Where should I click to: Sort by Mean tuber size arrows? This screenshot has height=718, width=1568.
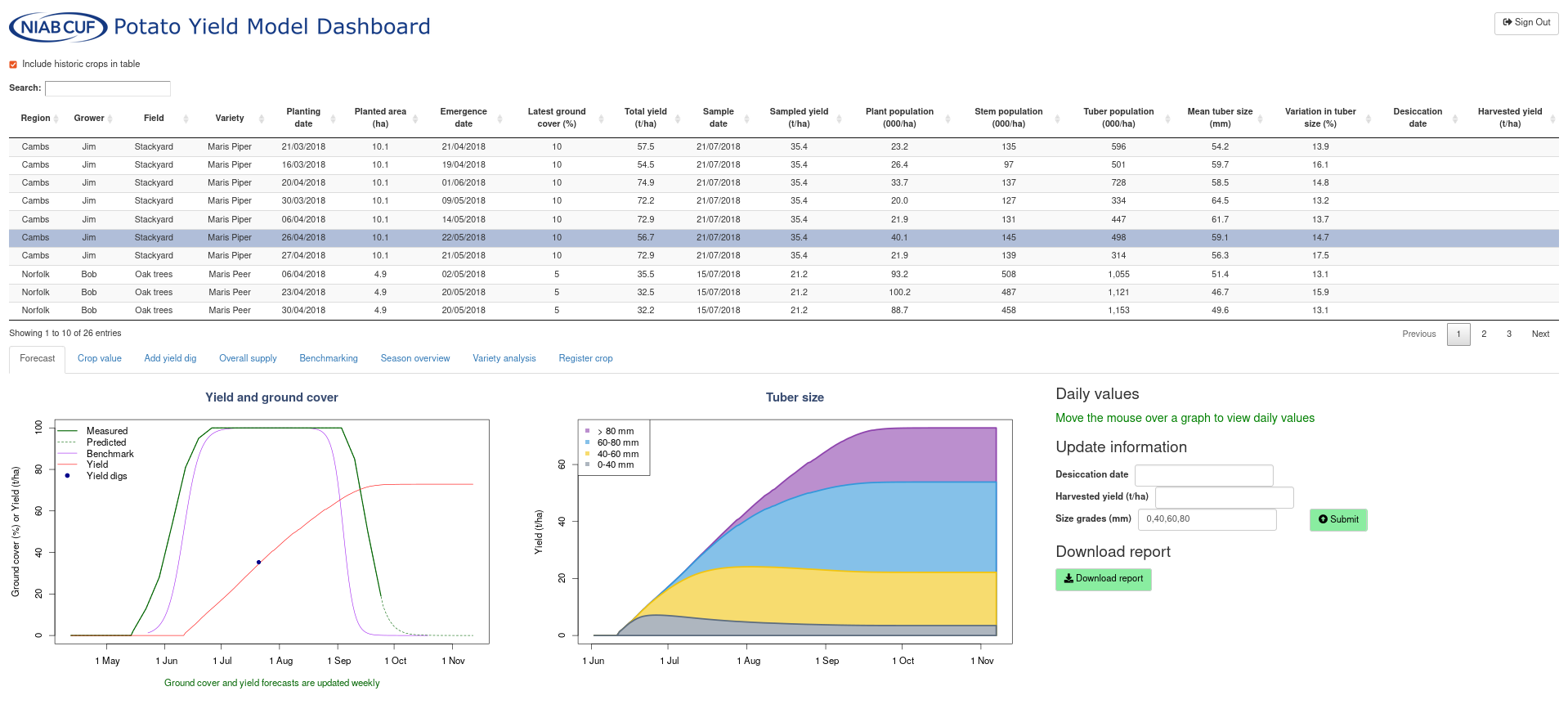[1260, 119]
